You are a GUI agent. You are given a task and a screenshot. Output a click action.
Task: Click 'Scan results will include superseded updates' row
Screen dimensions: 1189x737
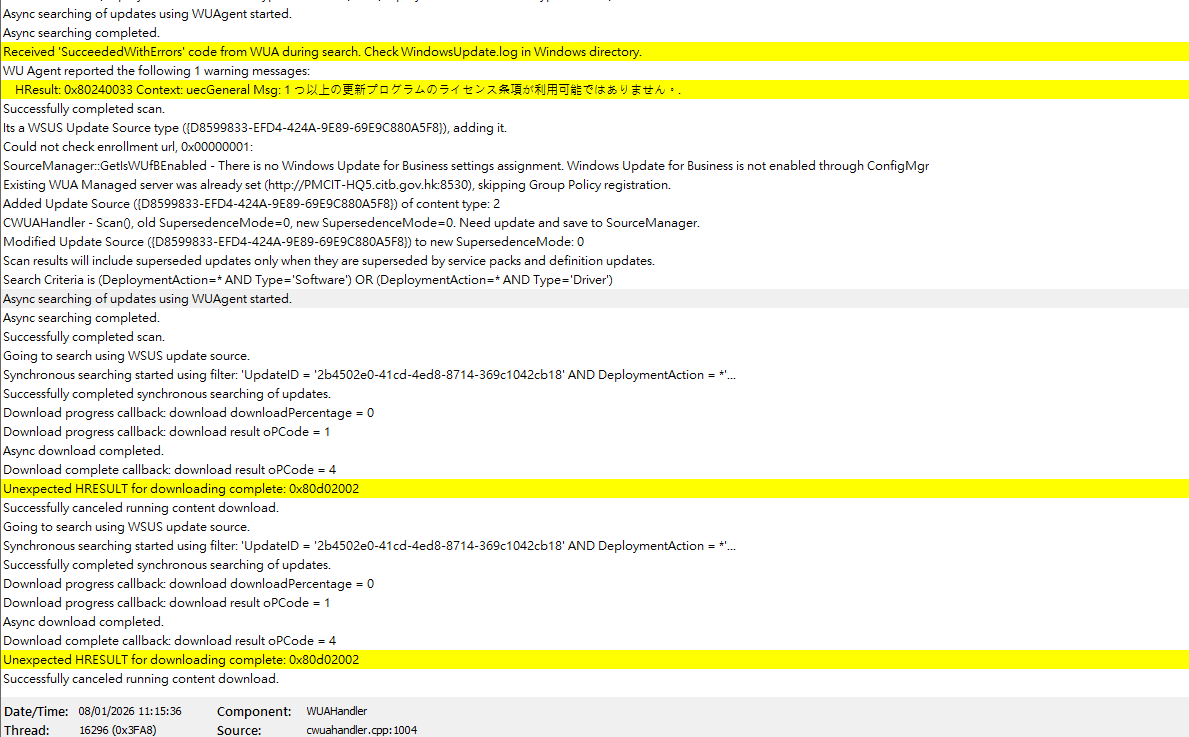[594, 260]
